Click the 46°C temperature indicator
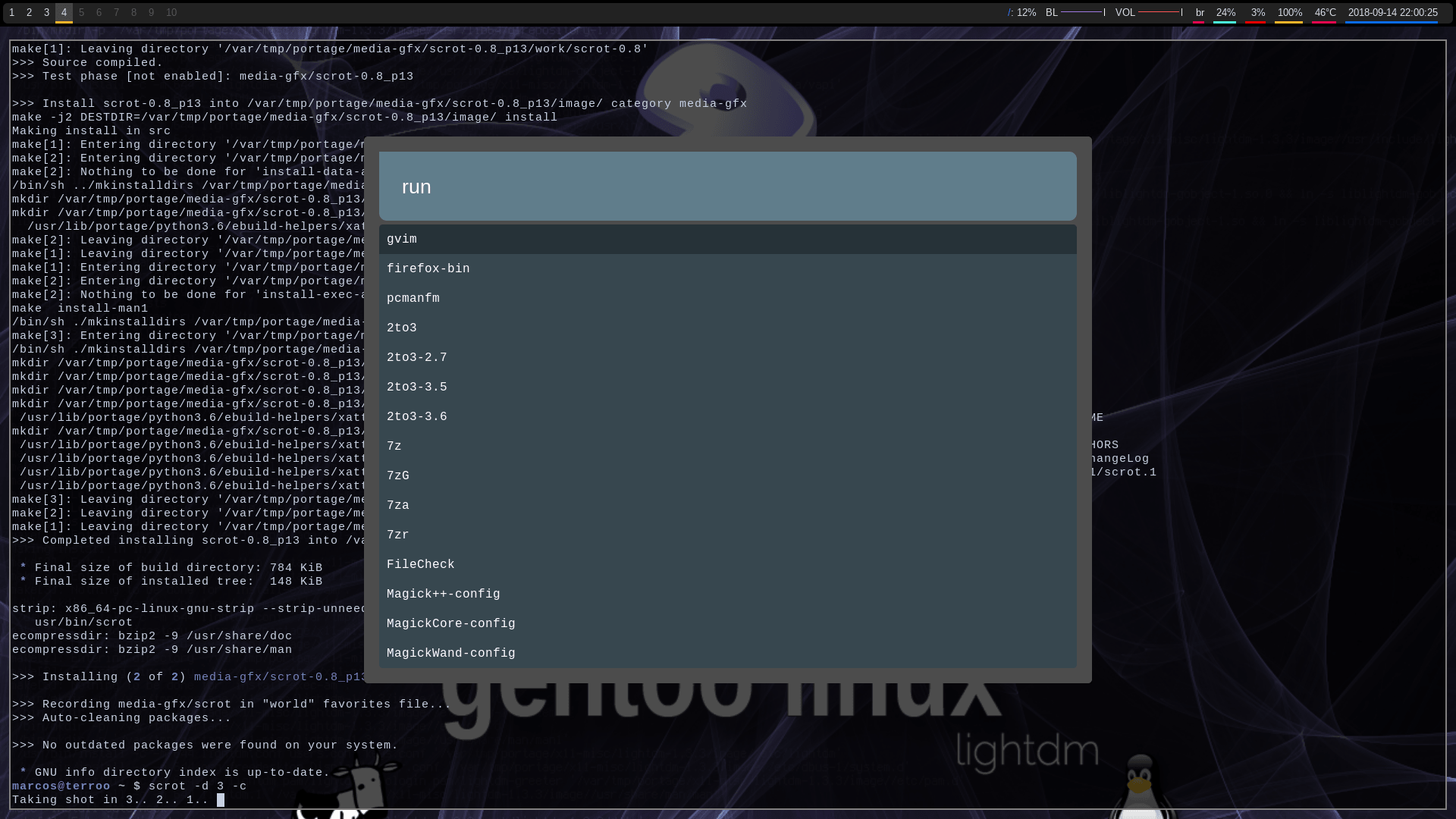Screen dimensions: 1456x819 (x=1325, y=12)
